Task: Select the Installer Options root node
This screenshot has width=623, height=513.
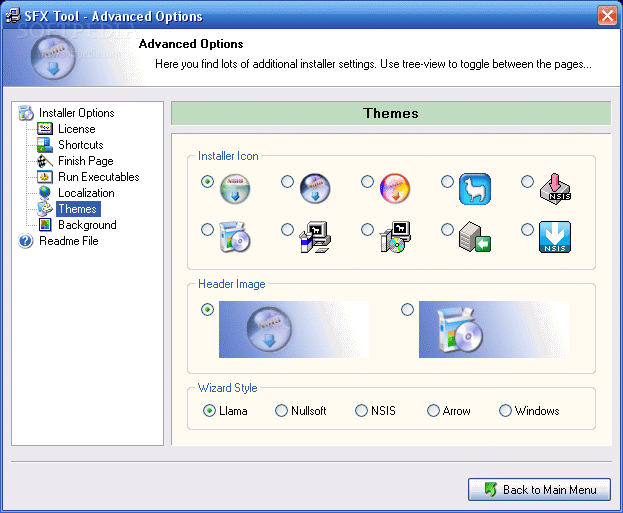Action: pyautogui.click(x=77, y=113)
